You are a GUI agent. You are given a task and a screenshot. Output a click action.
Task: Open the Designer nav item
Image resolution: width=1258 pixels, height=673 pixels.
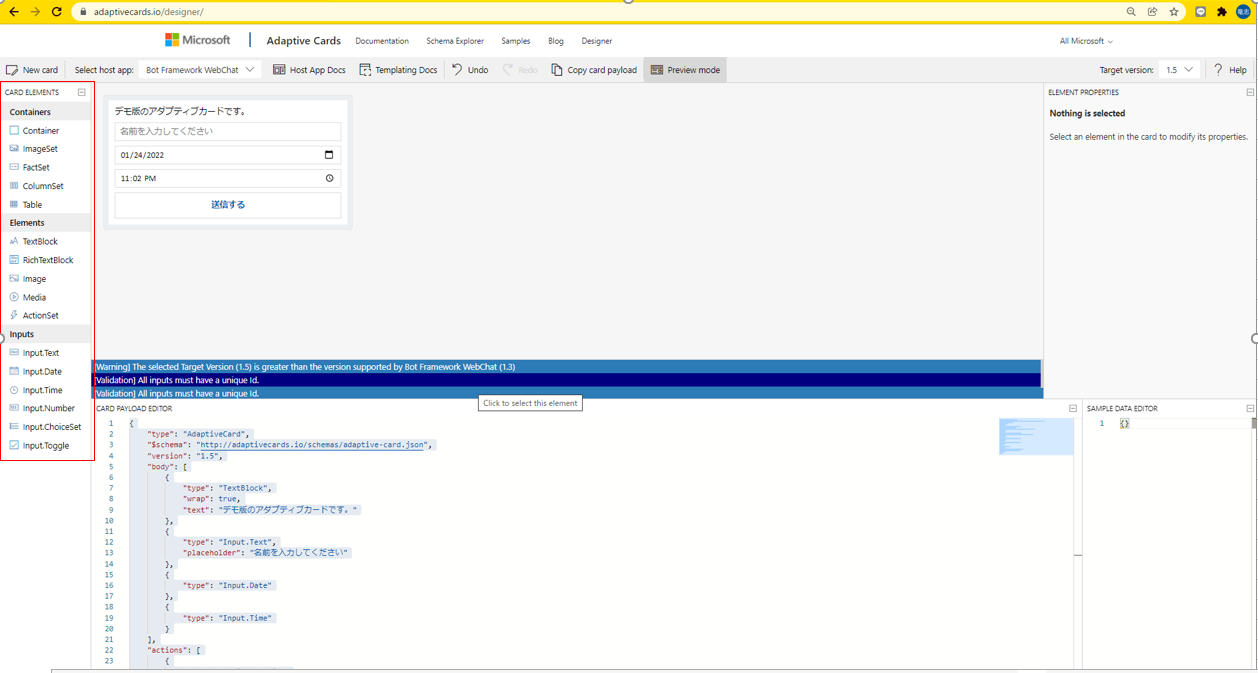[x=597, y=41]
